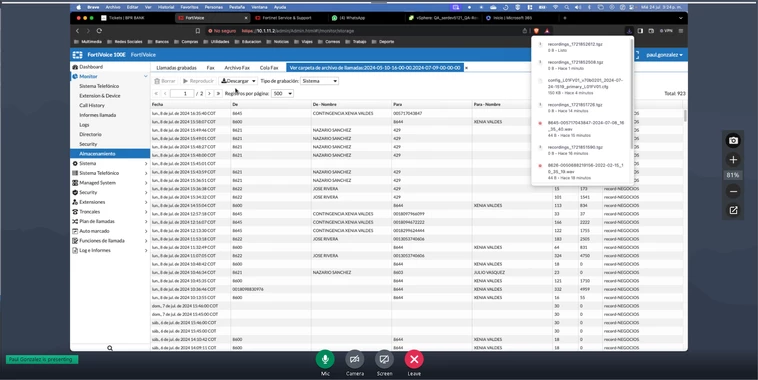Click the sidebar search magnifier icon

(x=110, y=348)
